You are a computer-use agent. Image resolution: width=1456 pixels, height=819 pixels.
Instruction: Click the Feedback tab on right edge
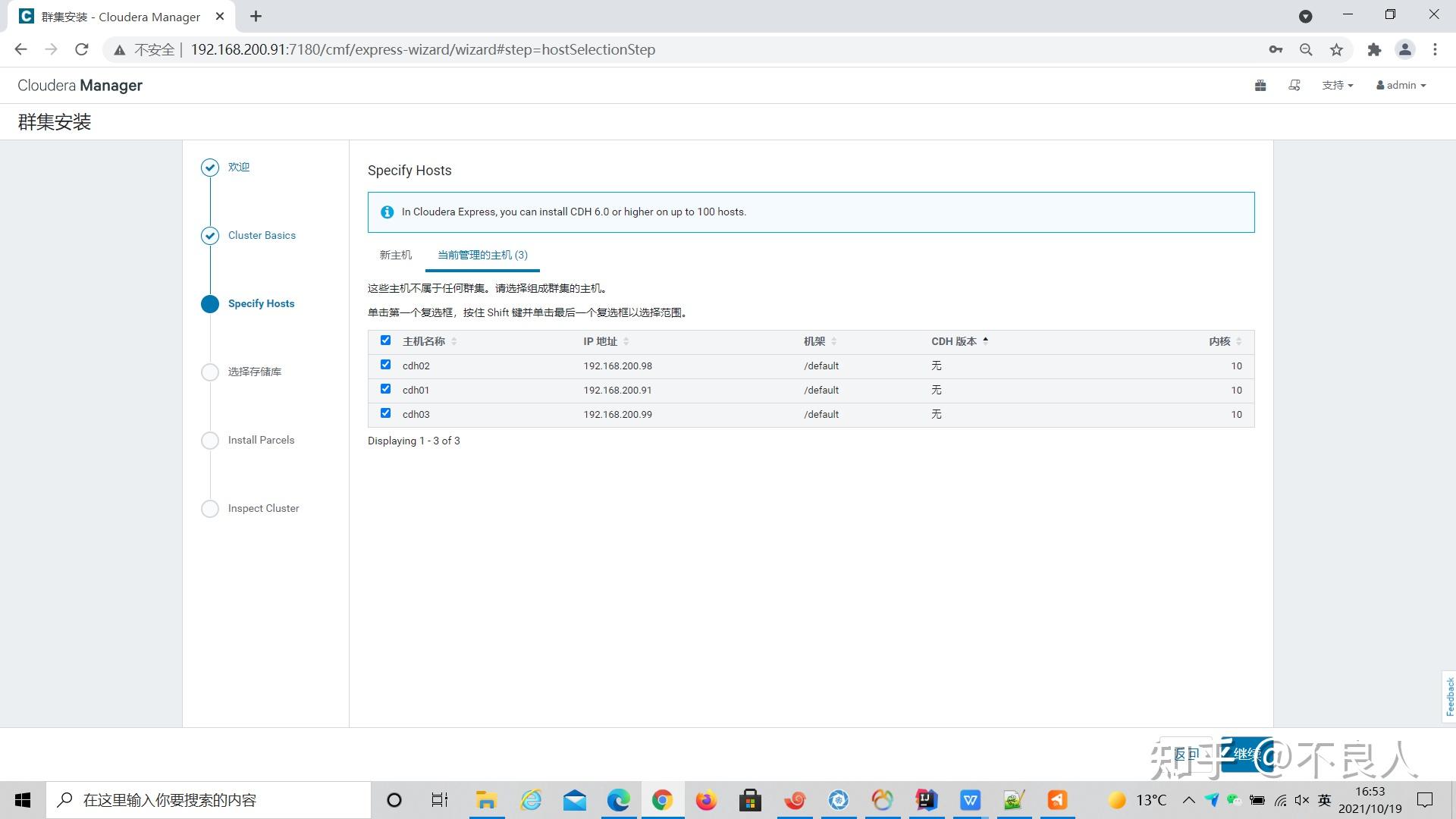1447,695
